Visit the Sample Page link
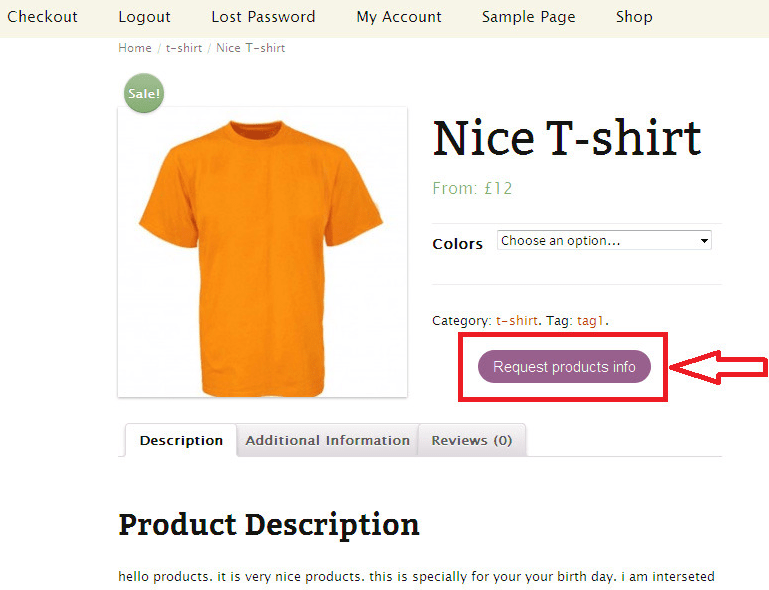Screen dimensions: 769x590 (528, 17)
